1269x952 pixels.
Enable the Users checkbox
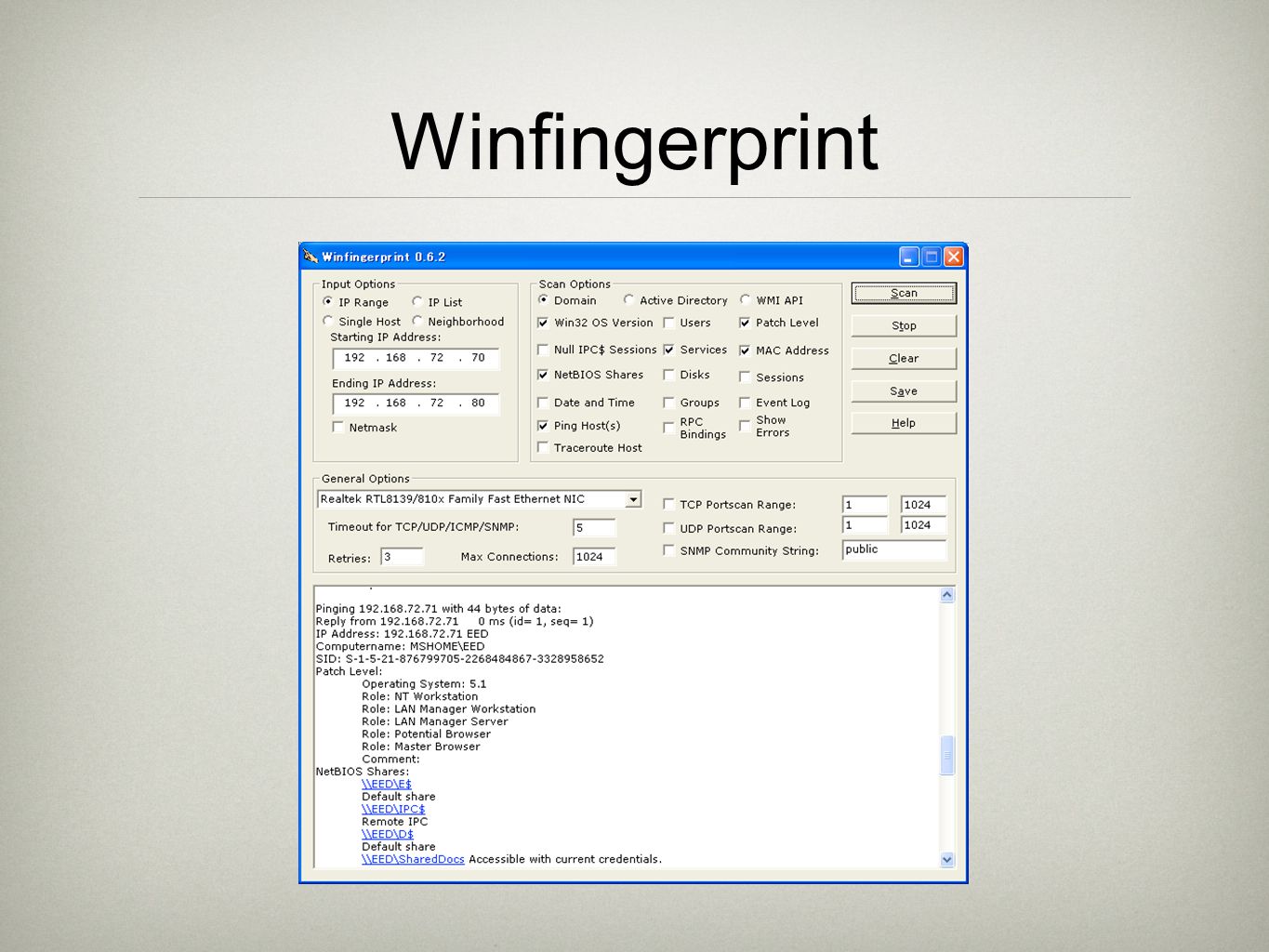tap(668, 323)
